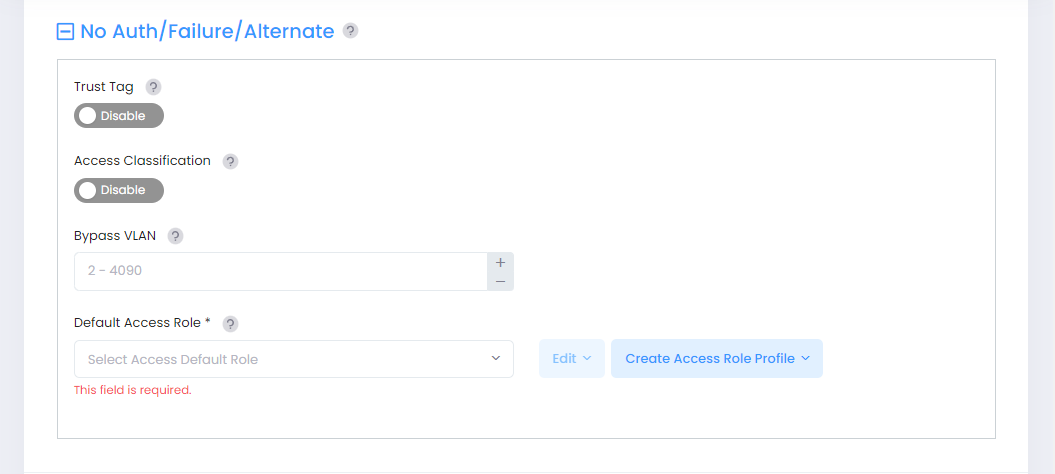Click help icon next to Bypass VLAN
Screen dimensions: 1055x474
pyautogui.click(x=175, y=236)
